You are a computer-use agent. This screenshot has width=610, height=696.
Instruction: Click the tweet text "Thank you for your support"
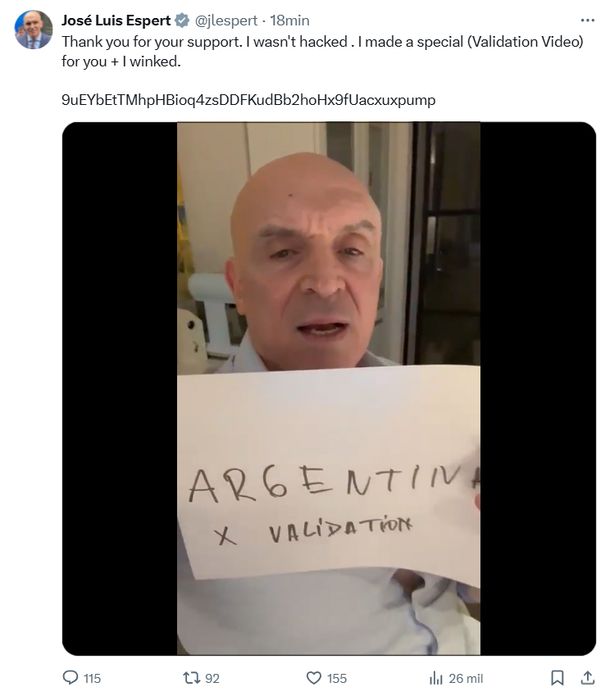(147, 42)
